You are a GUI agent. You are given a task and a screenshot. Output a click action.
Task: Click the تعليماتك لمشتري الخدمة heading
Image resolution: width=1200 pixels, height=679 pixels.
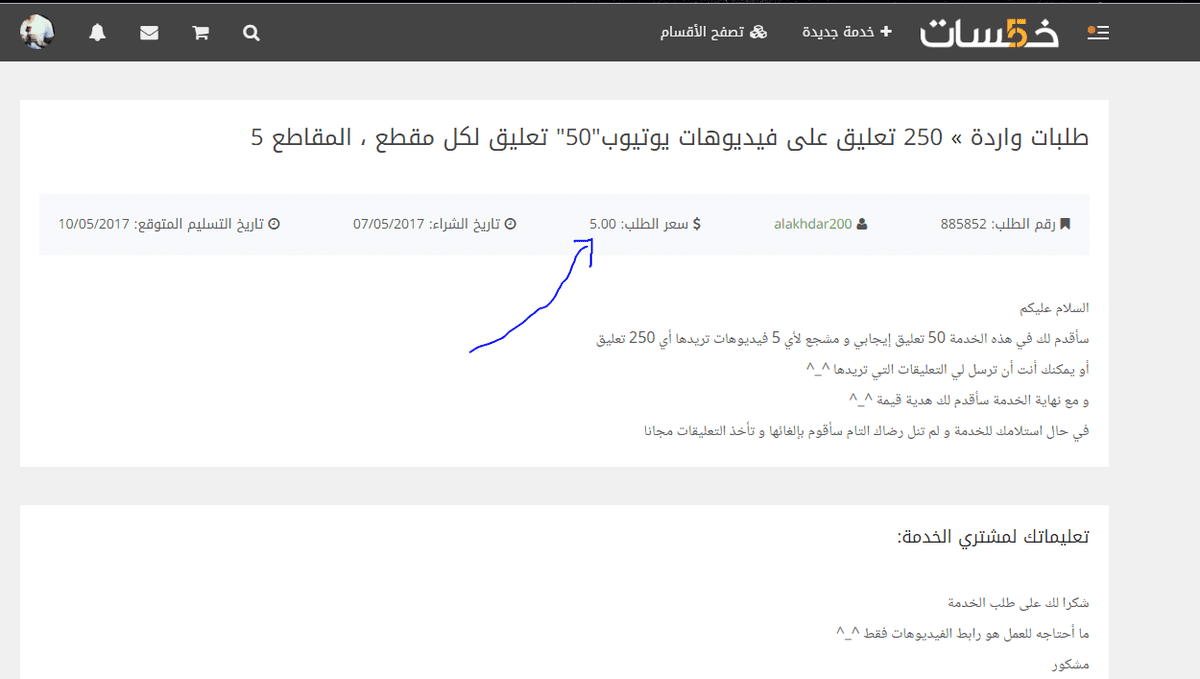(992, 537)
